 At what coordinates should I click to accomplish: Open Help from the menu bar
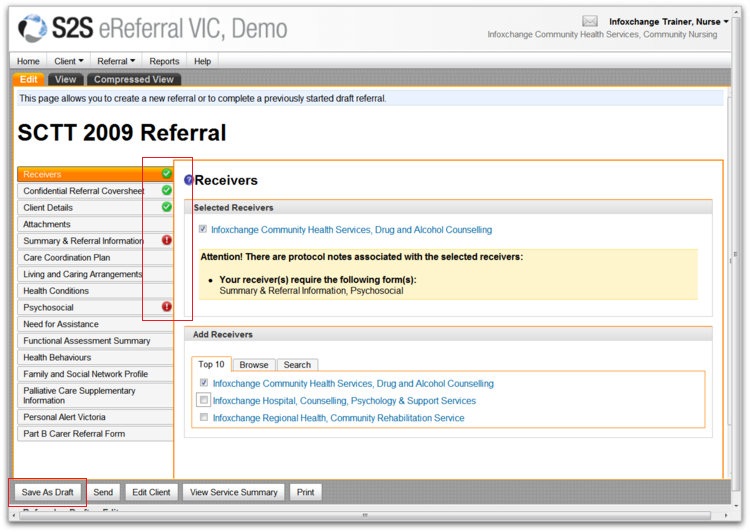coord(202,61)
